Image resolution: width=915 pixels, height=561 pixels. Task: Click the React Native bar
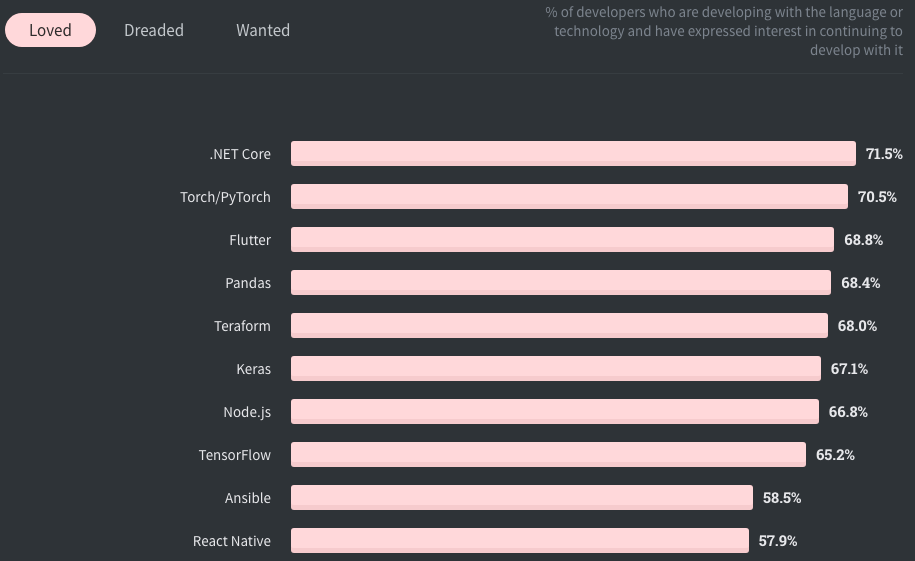(520, 541)
